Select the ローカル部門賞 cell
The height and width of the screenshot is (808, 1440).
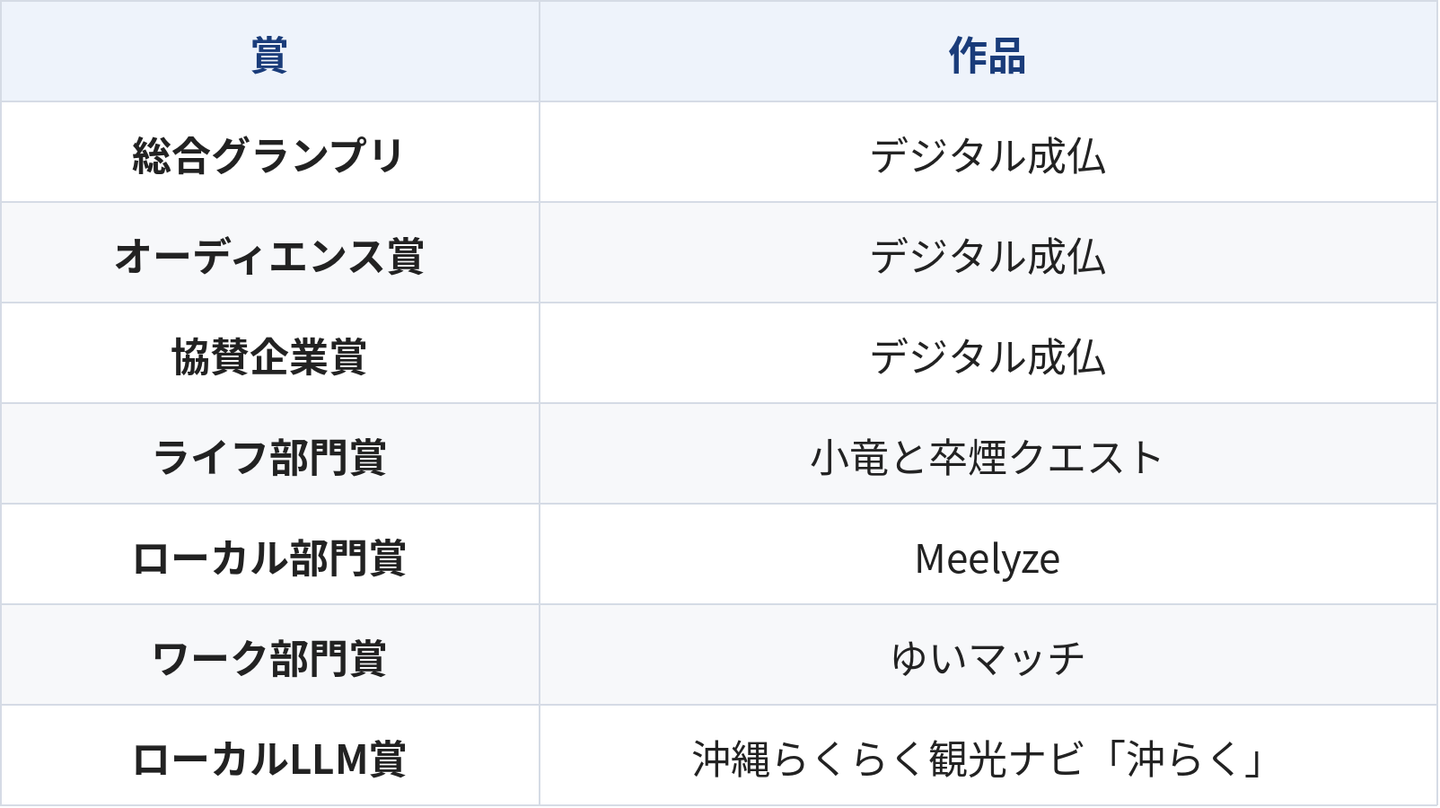point(270,555)
